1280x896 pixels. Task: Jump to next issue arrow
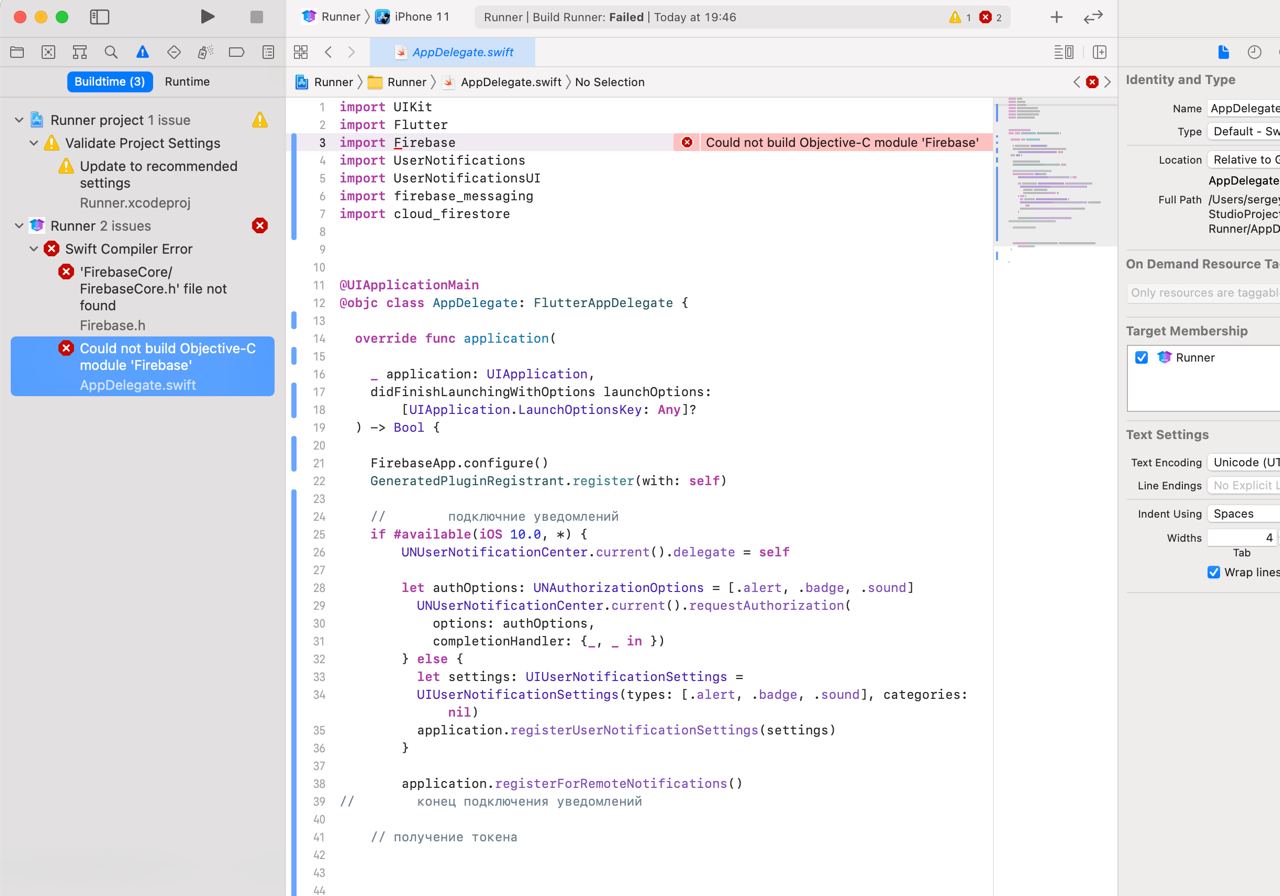click(x=1107, y=82)
